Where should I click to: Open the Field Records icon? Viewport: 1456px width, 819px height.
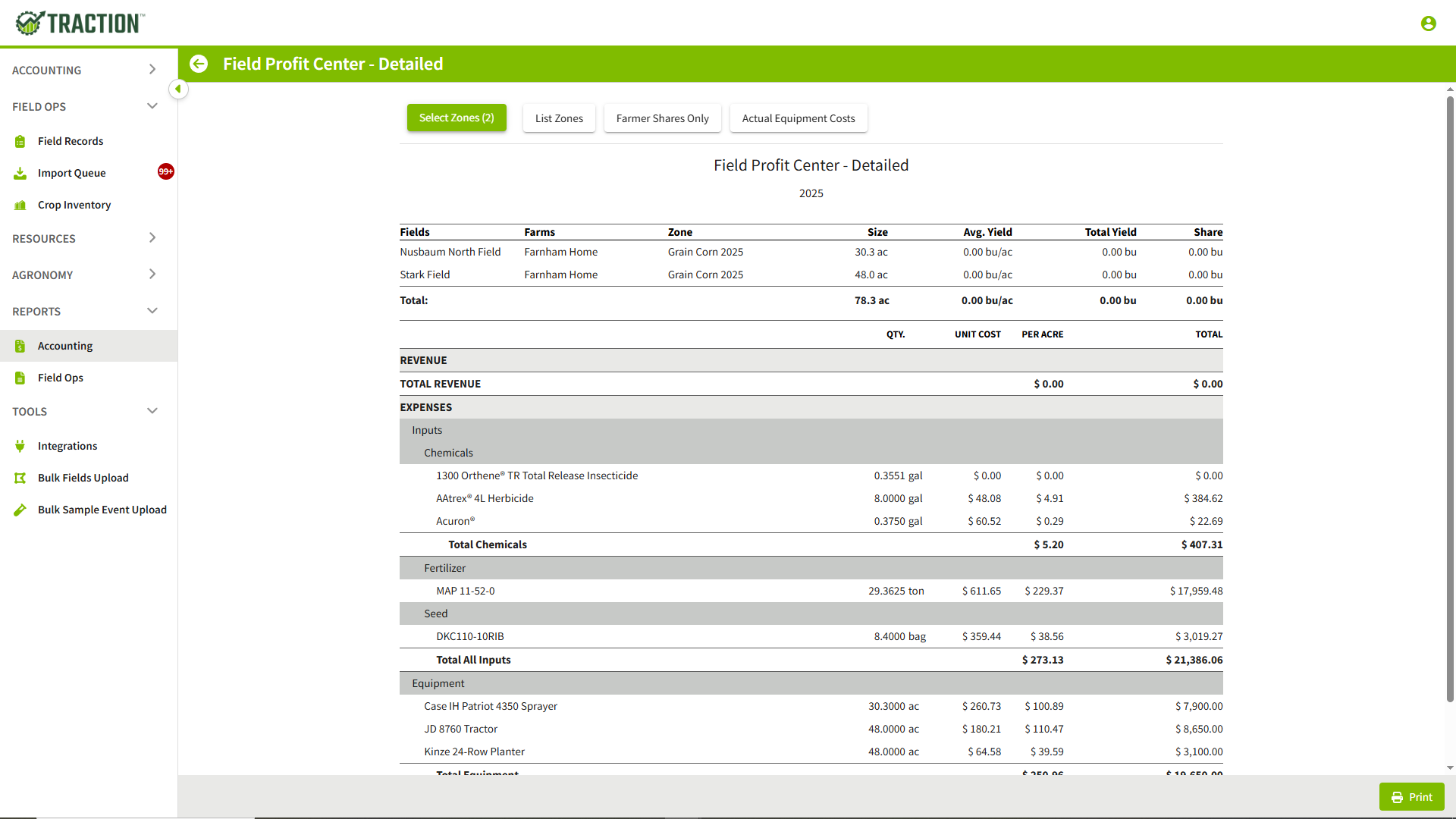pos(20,141)
